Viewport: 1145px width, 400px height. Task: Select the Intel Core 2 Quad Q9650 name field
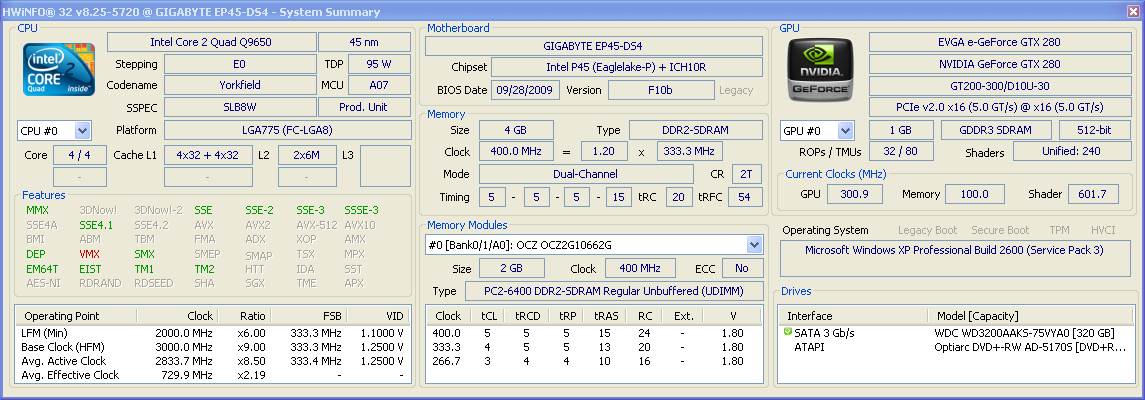click(x=211, y=42)
